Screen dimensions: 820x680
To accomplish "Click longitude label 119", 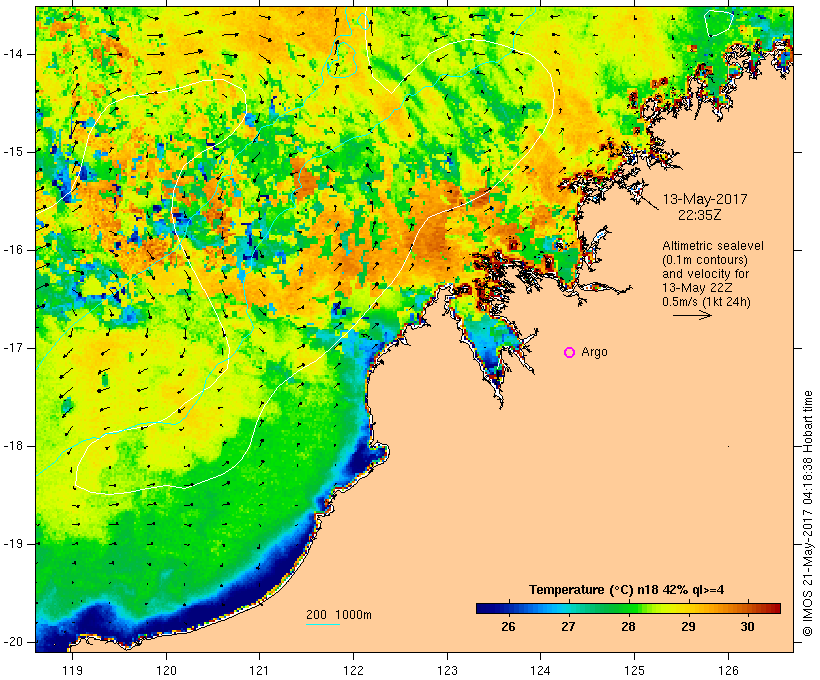I will tap(72, 670).
